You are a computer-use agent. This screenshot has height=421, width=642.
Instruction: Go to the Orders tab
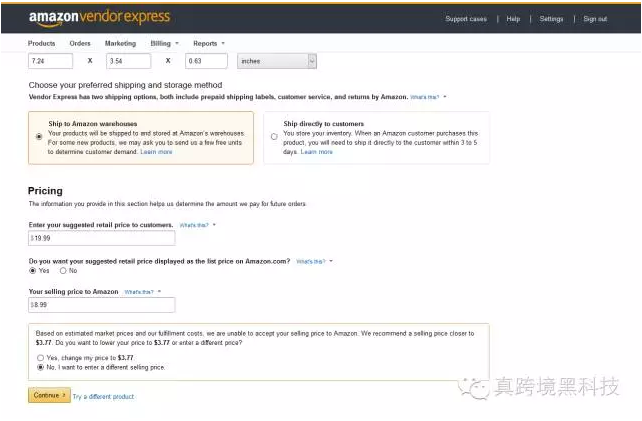80,43
